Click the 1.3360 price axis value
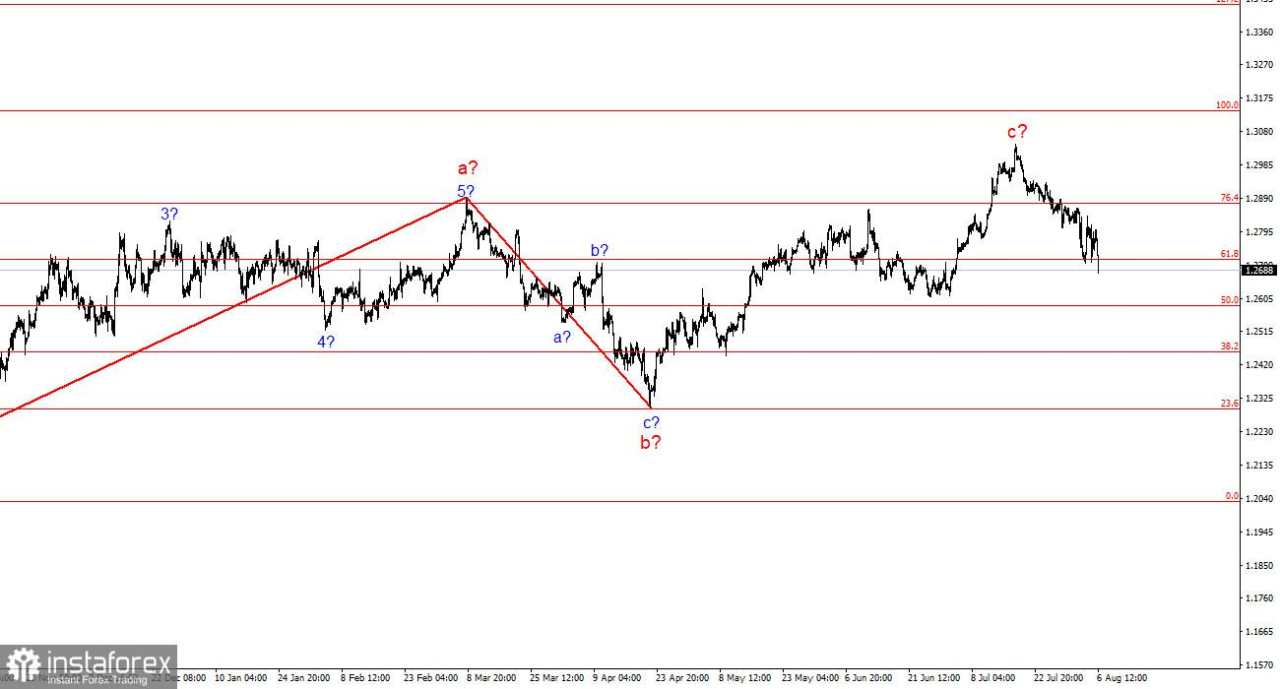This screenshot has height=689, width=1280. tap(1259, 32)
